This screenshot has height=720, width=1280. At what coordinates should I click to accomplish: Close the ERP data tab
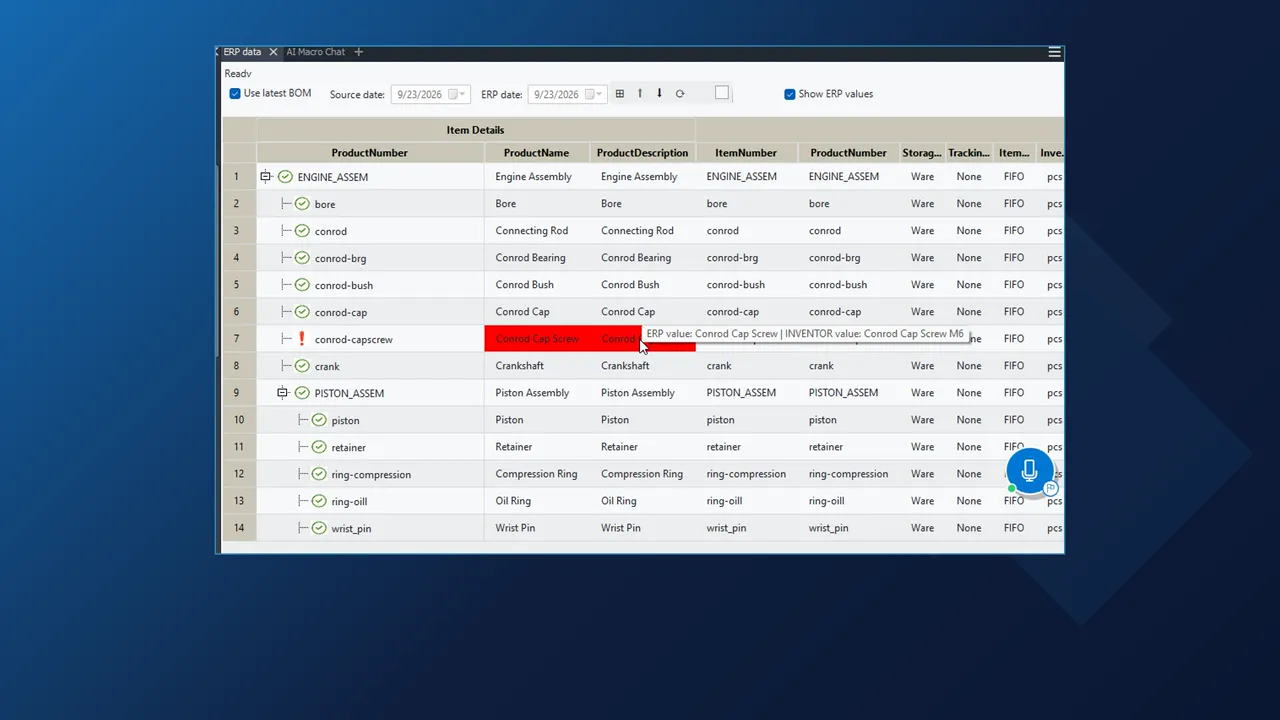click(x=273, y=52)
